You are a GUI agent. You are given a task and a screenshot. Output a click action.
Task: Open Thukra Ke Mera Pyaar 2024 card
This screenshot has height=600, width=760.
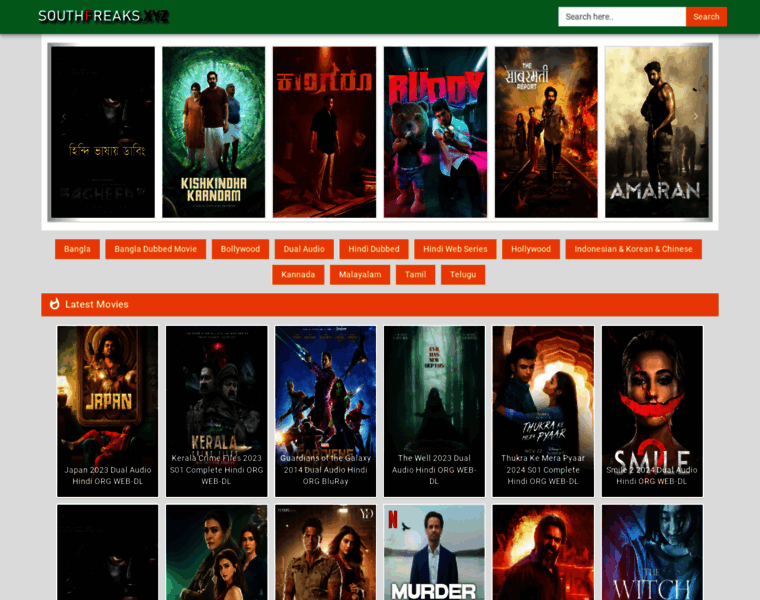543,411
